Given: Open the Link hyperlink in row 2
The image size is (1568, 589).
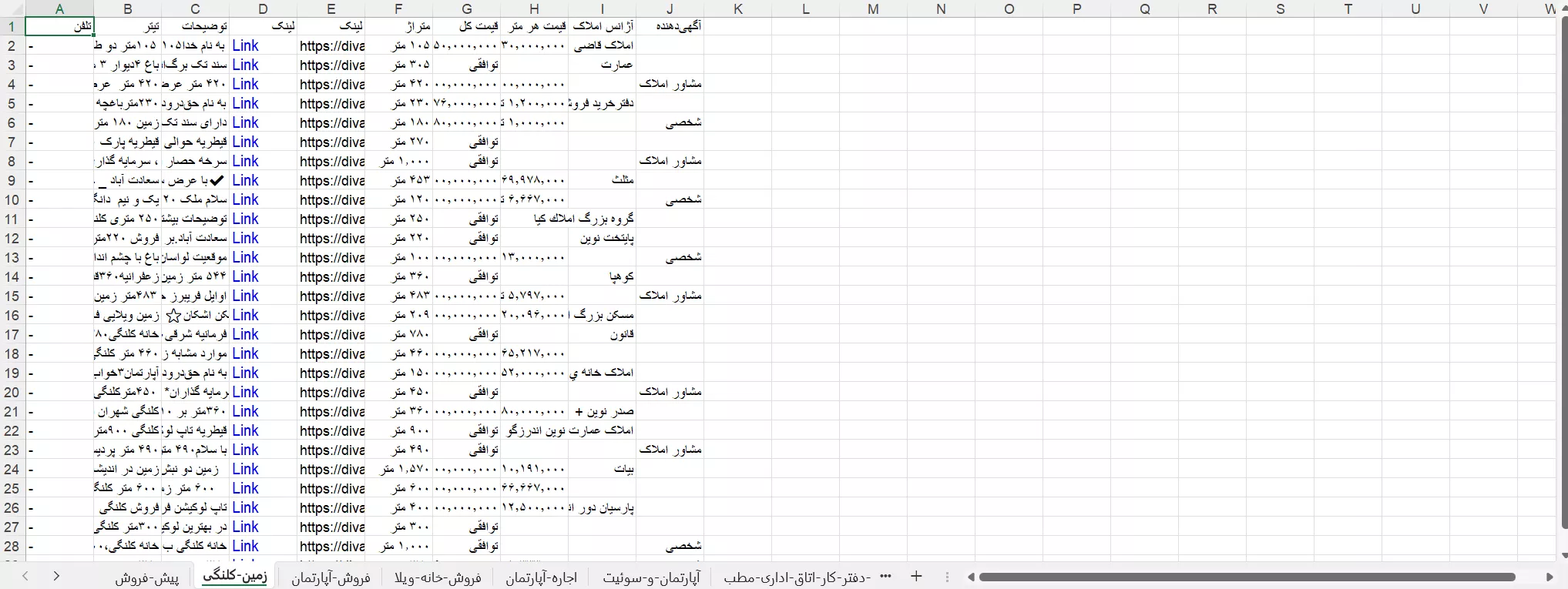Looking at the screenshot, I should pyautogui.click(x=245, y=46).
